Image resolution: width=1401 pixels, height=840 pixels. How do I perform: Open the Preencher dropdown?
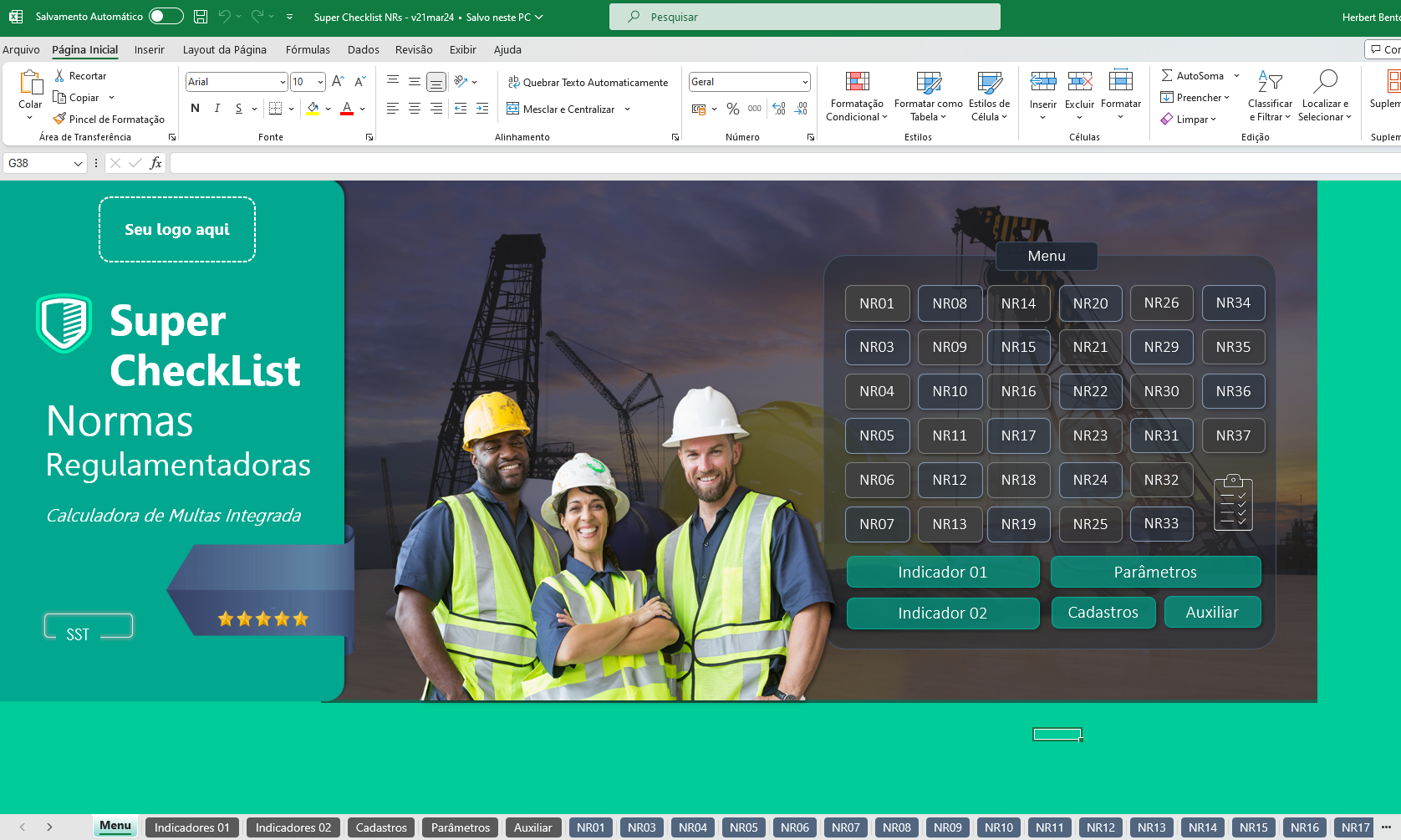tap(1195, 97)
